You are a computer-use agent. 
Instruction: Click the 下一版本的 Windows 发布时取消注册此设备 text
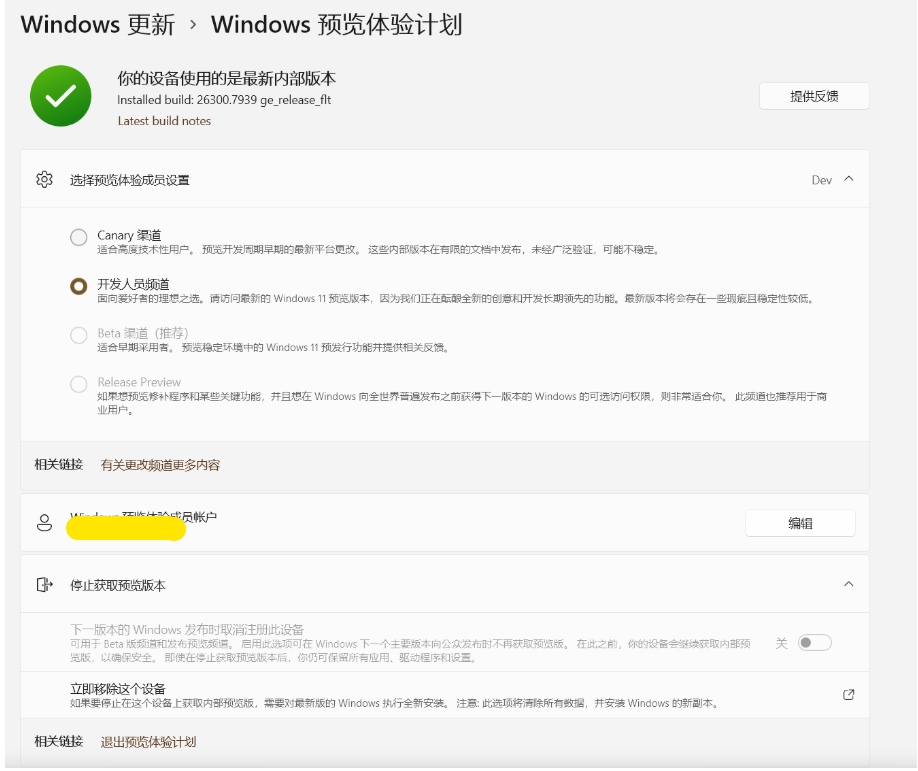pyautogui.click(x=187, y=630)
